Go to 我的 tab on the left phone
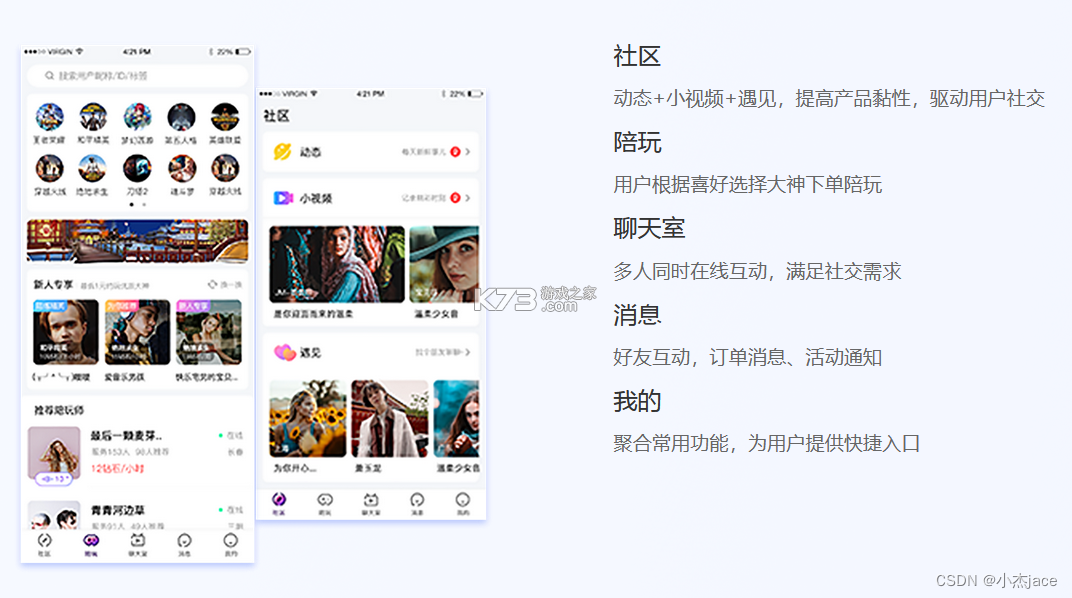The image size is (1072, 598). [x=231, y=545]
